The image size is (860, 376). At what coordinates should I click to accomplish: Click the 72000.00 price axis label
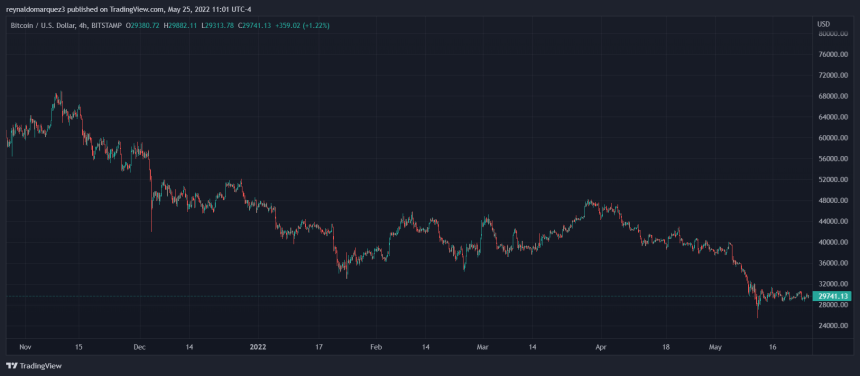coord(834,76)
